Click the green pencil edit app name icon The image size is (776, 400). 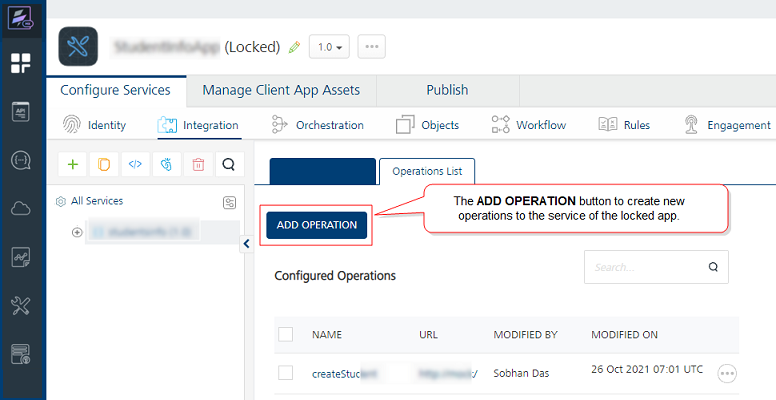point(294,47)
